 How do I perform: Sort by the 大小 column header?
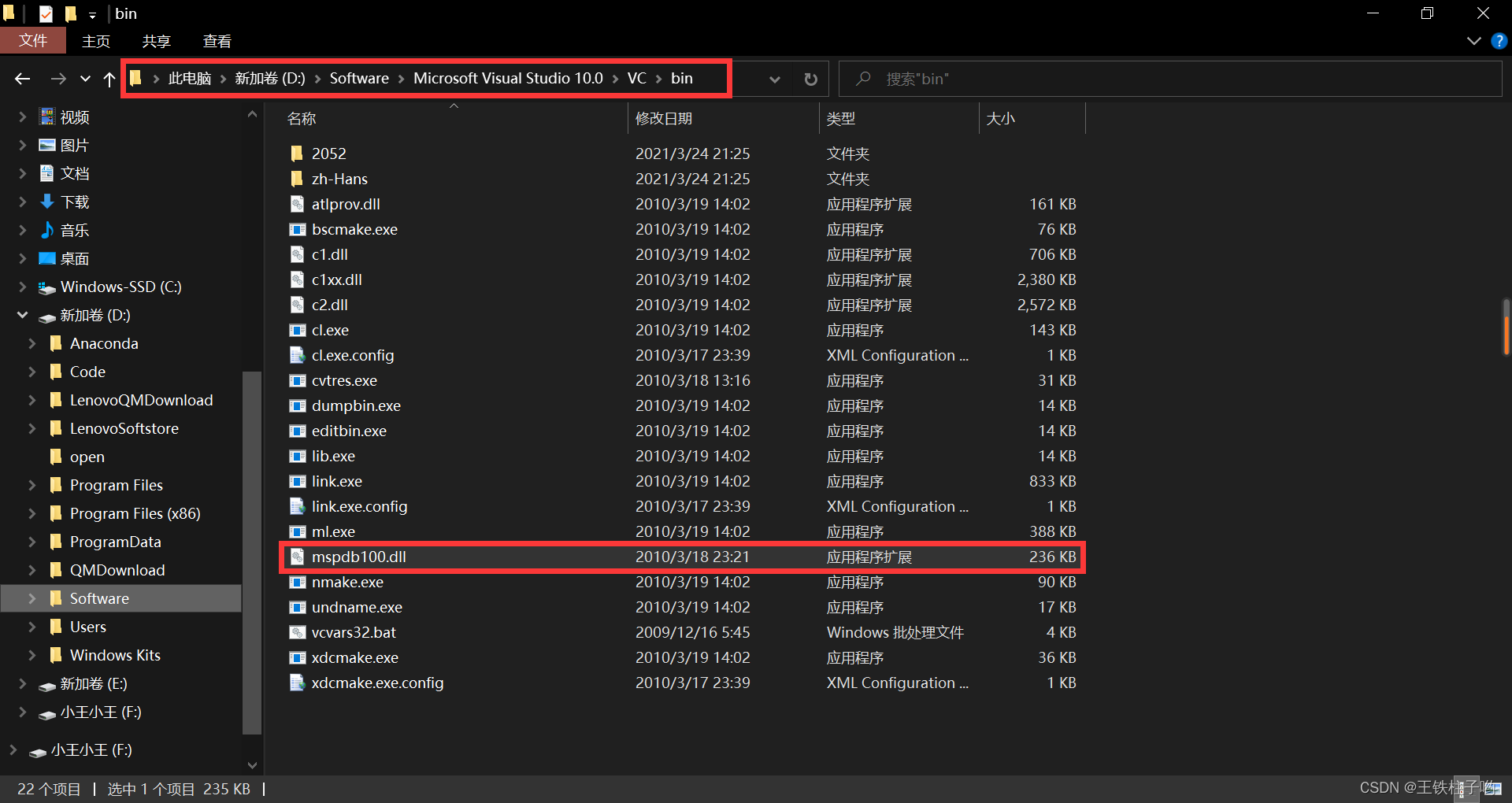1001,118
